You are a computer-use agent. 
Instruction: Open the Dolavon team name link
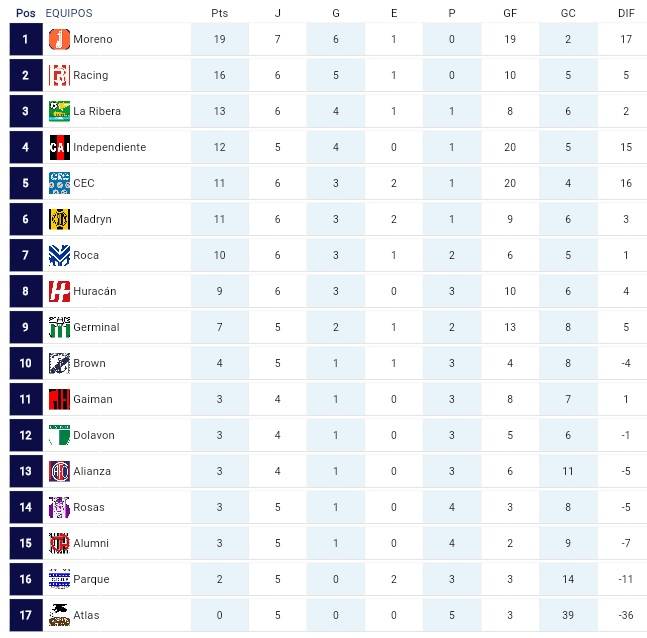94,435
